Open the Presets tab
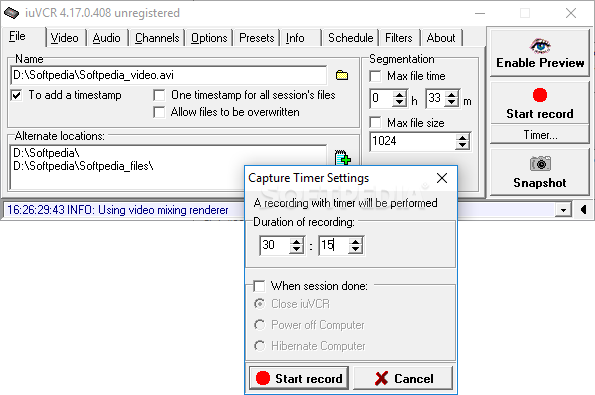 [257, 38]
